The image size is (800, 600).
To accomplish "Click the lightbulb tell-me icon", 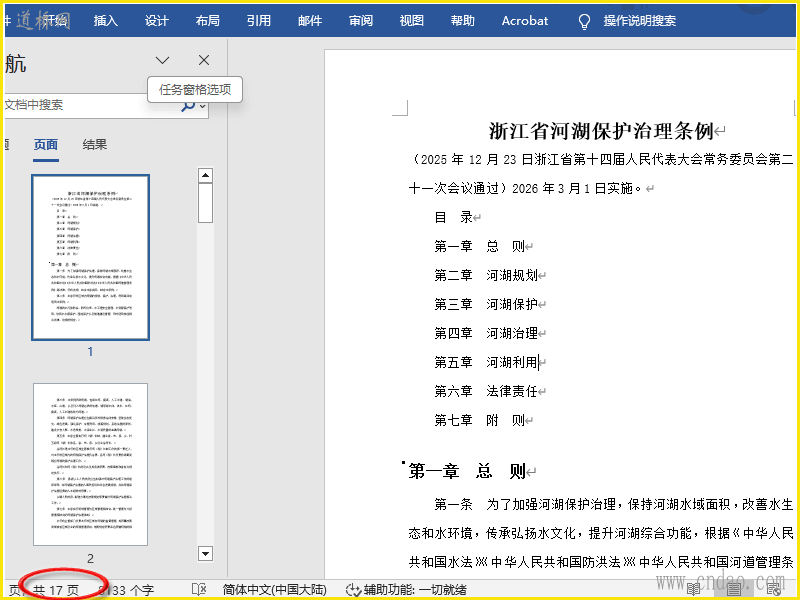I will pos(584,21).
